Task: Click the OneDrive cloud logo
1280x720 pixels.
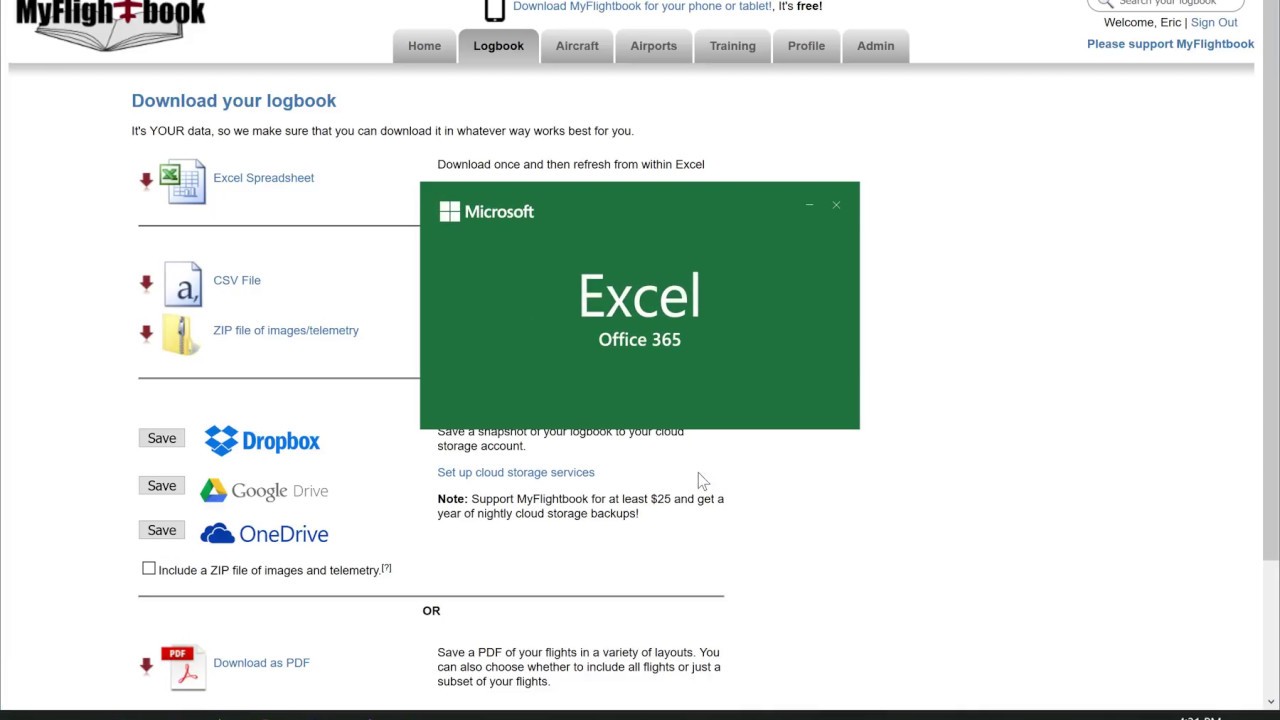Action: (264, 533)
